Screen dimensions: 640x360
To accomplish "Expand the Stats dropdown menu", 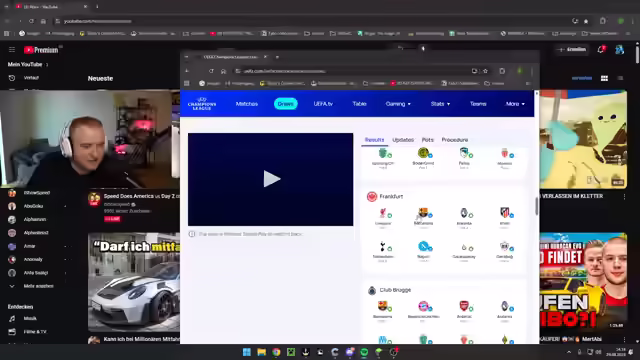I will click(440, 104).
